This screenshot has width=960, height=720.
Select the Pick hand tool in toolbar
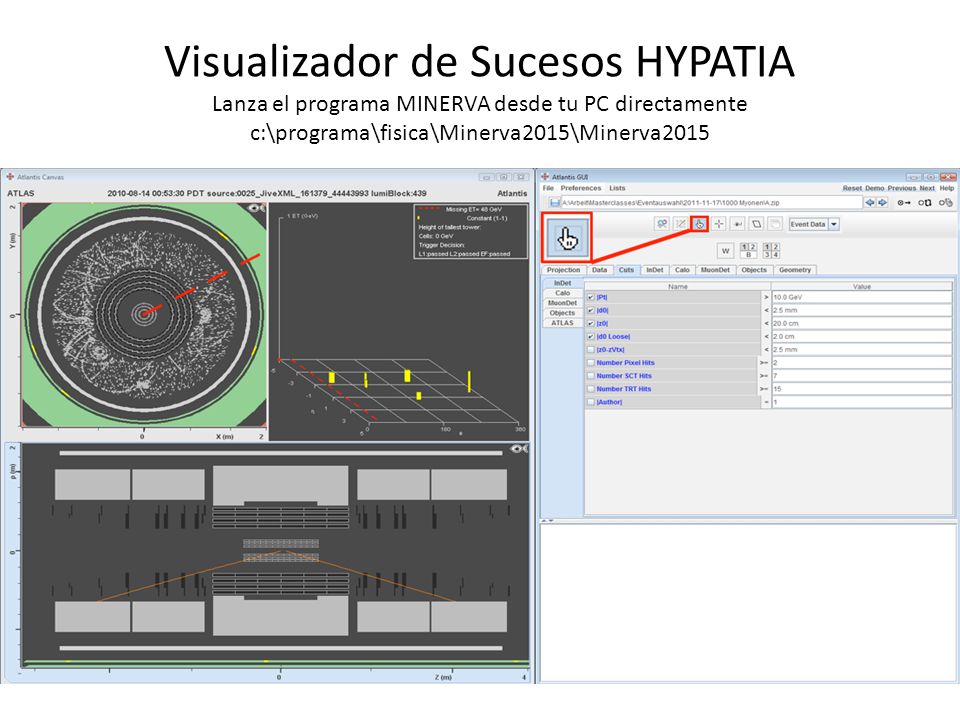pyautogui.click(x=700, y=224)
